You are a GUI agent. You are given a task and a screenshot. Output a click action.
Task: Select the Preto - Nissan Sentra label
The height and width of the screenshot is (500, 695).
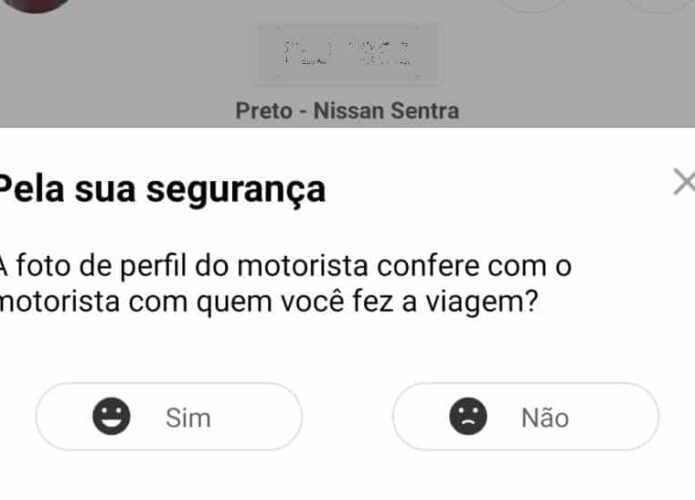point(347,110)
